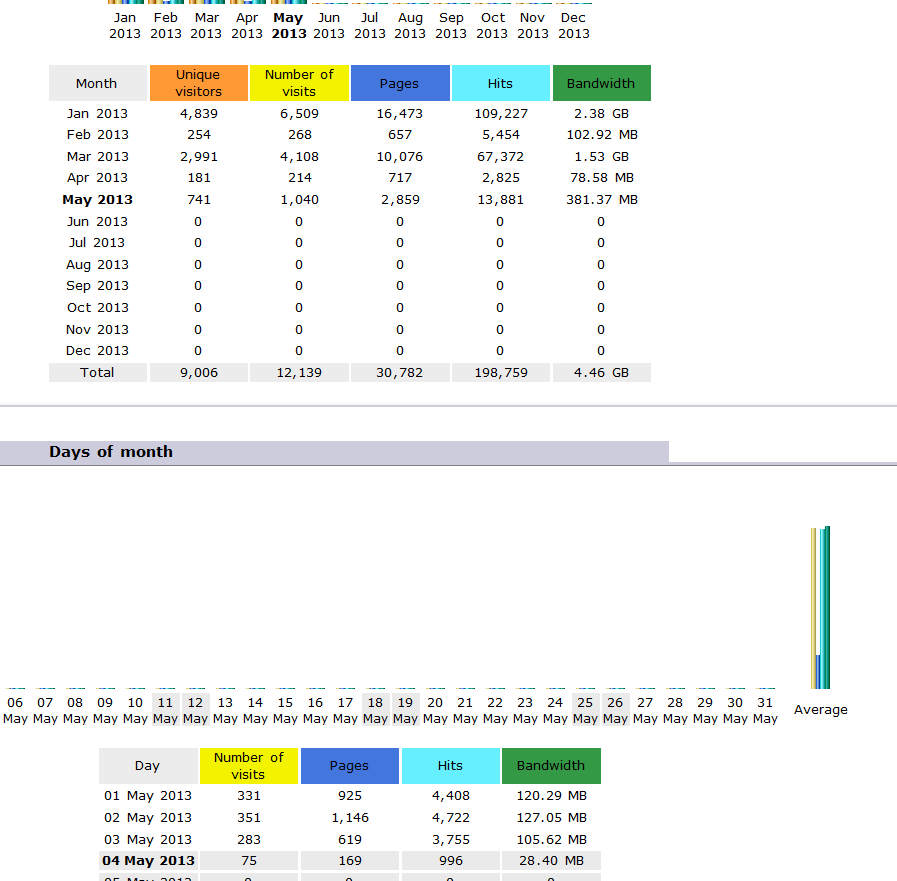
Task: Click bandwidth value 2.38 GB
Action: (x=601, y=113)
